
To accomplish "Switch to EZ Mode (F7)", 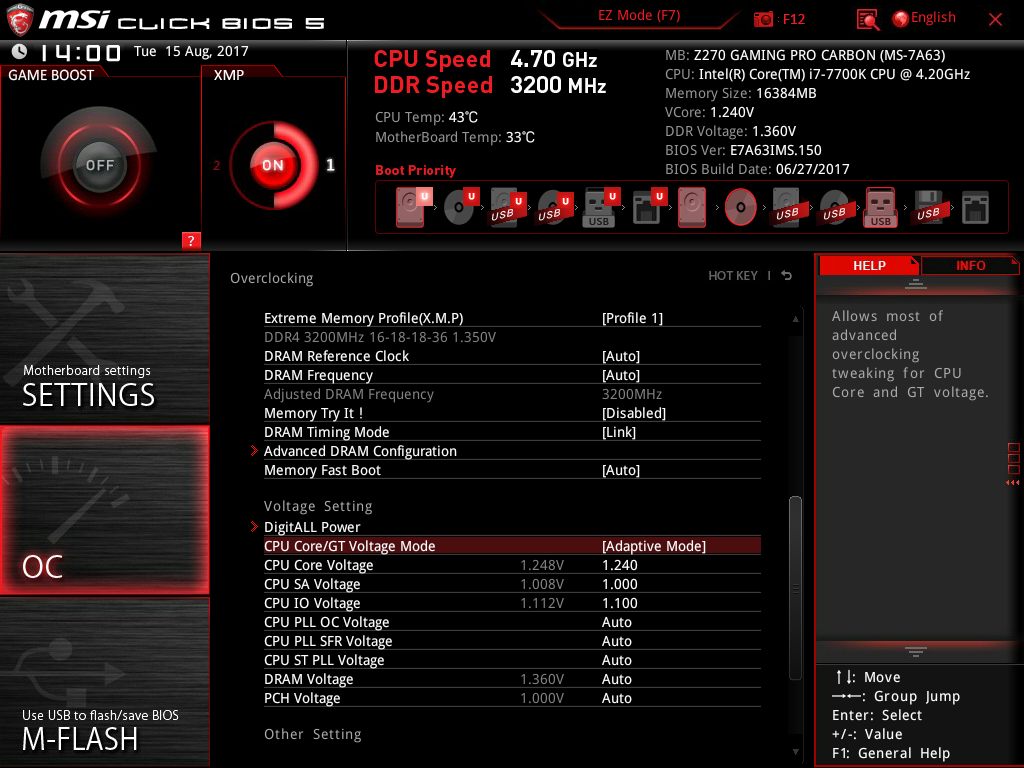I will pos(639,16).
